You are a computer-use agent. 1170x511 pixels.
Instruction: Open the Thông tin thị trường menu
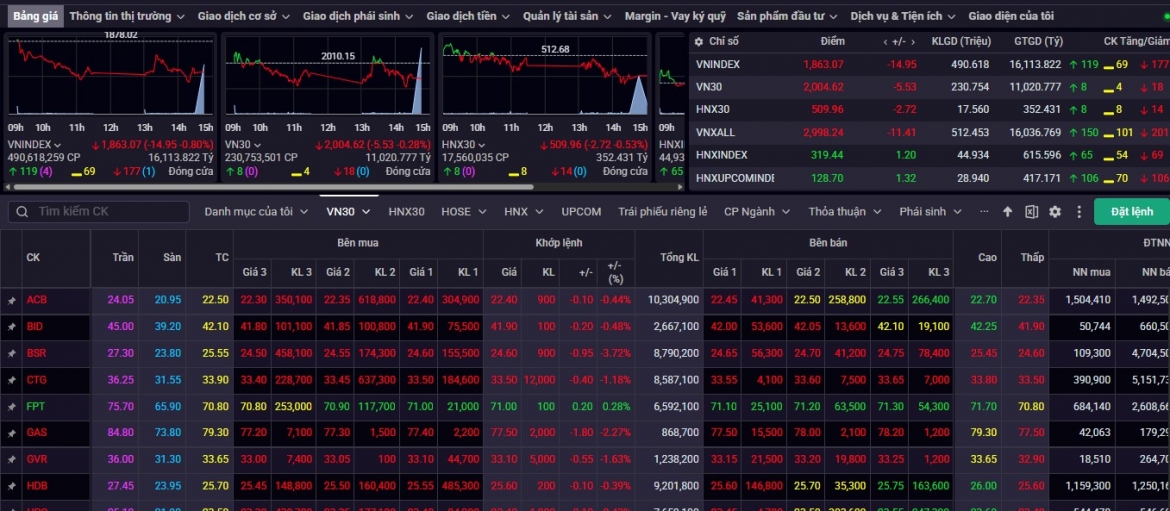126,16
